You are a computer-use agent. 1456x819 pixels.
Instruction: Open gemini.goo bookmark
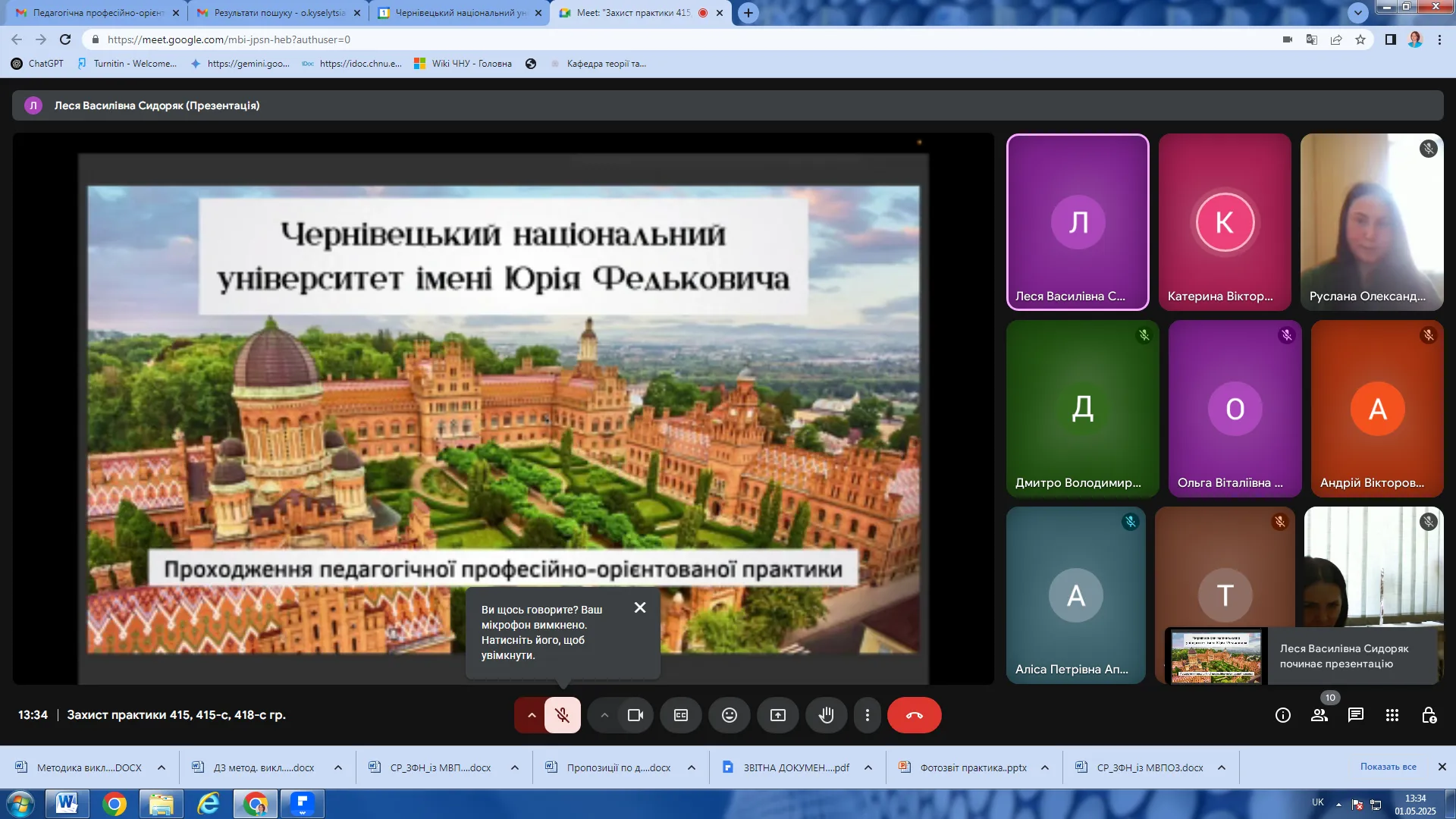click(240, 64)
